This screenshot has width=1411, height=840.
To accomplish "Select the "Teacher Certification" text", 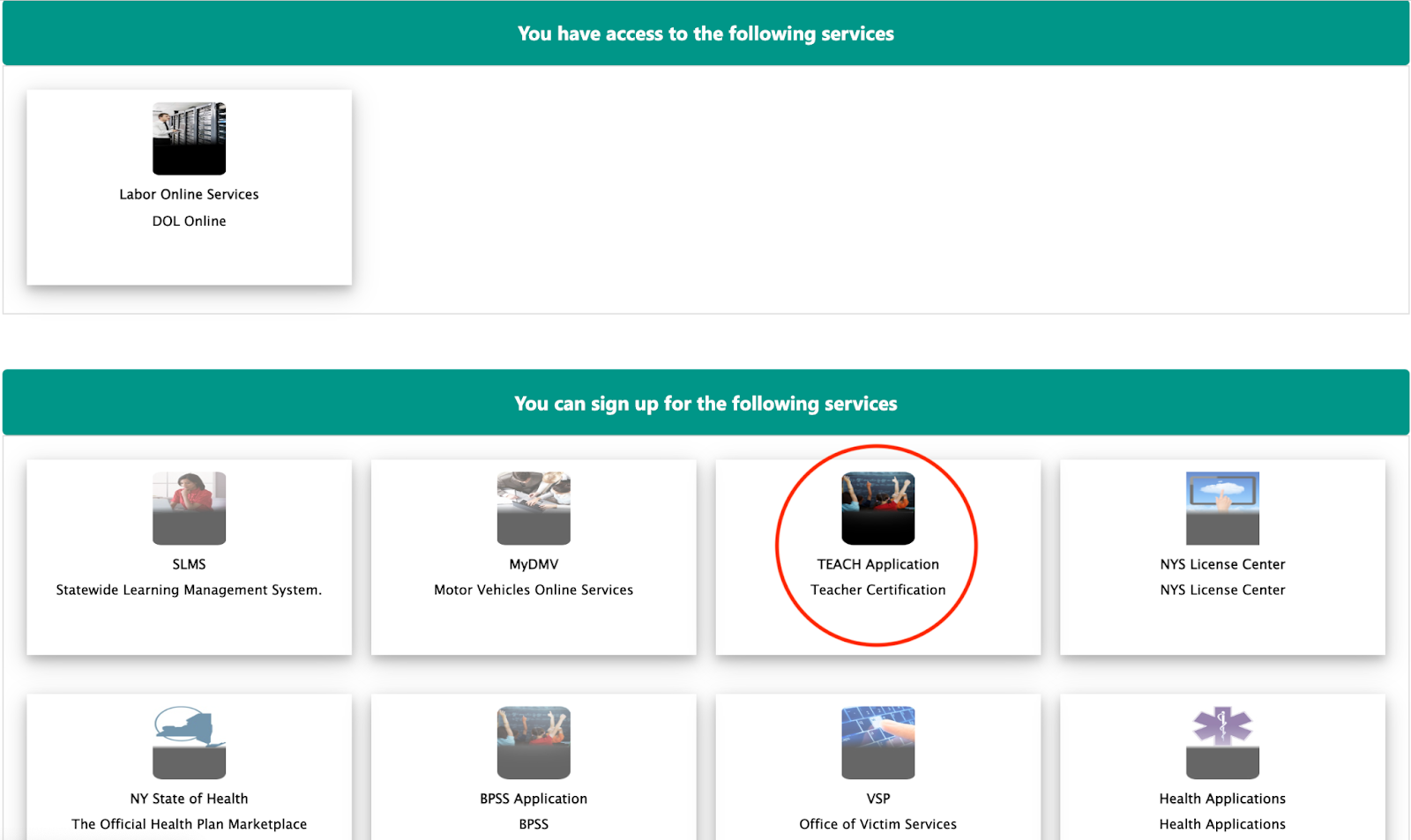I will (x=878, y=590).
